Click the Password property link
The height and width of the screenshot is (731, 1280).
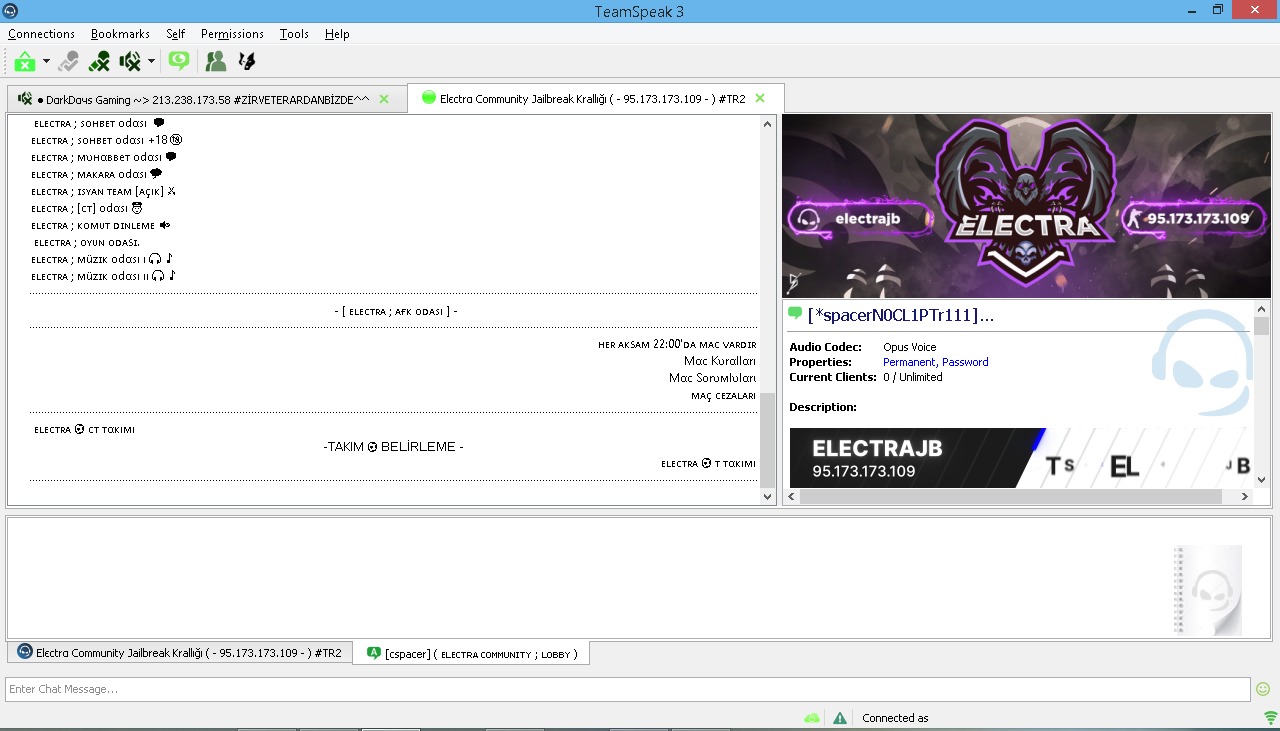tap(965, 362)
